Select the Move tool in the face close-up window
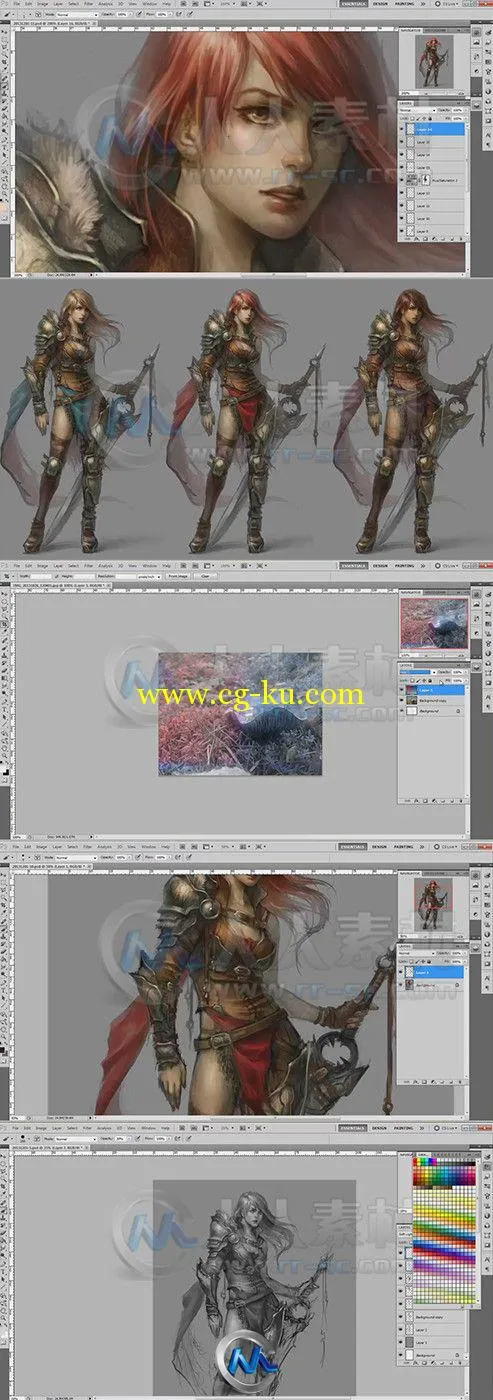The height and width of the screenshot is (1400, 493). point(6,31)
